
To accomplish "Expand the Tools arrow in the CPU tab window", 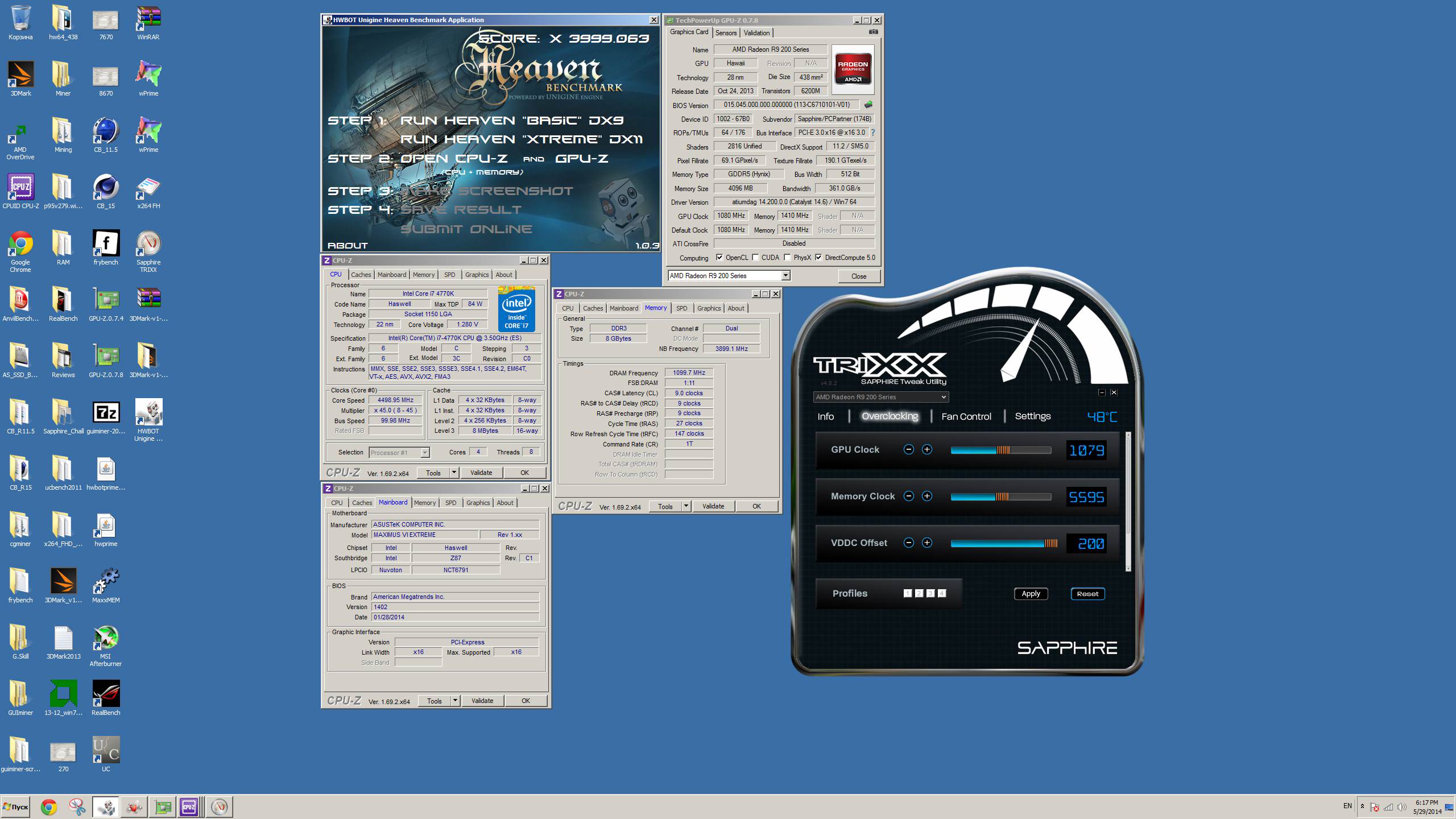I will 454,473.
